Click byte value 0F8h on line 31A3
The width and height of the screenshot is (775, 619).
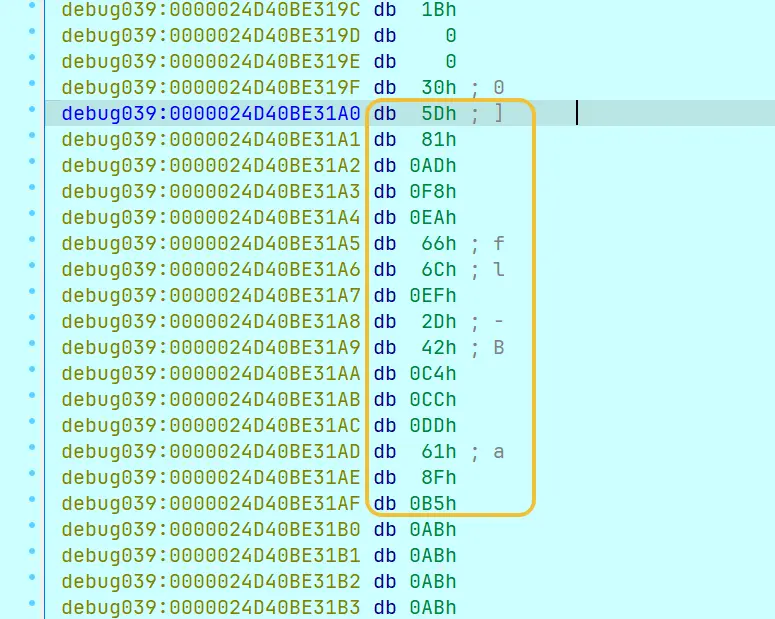[x=433, y=192]
